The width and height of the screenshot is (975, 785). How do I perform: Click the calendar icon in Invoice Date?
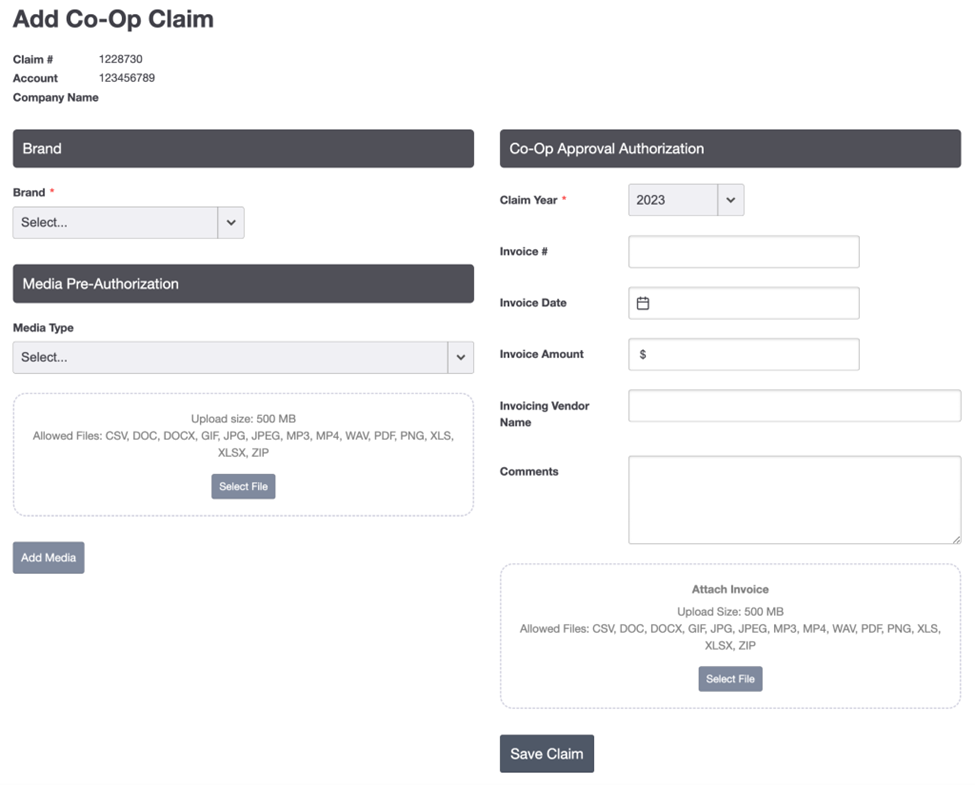(x=643, y=303)
